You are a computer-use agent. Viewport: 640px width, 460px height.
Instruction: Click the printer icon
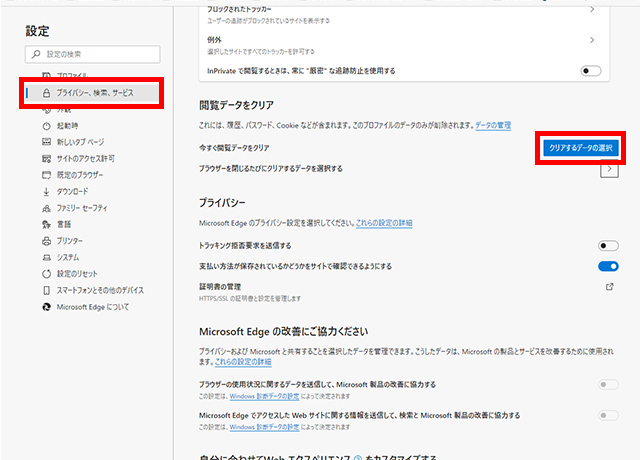pos(47,241)
